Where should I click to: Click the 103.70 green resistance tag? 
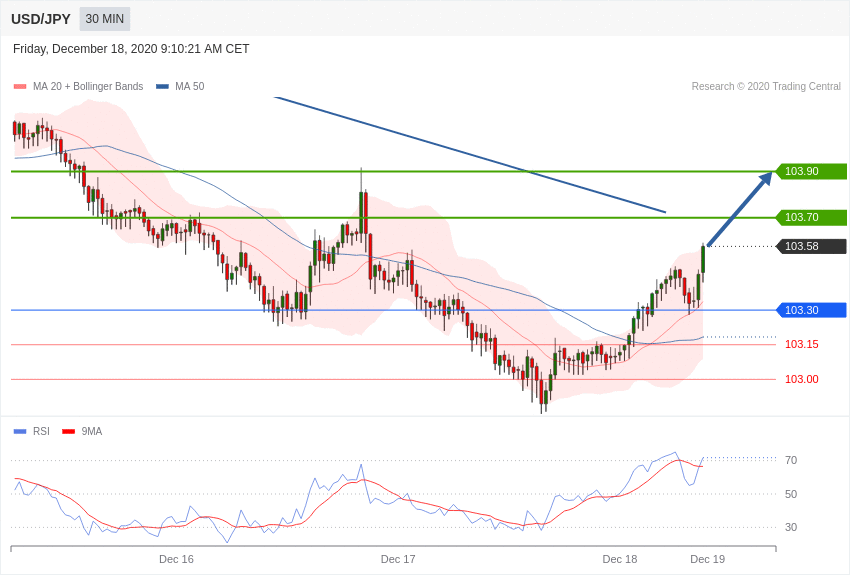coord(812,217)
